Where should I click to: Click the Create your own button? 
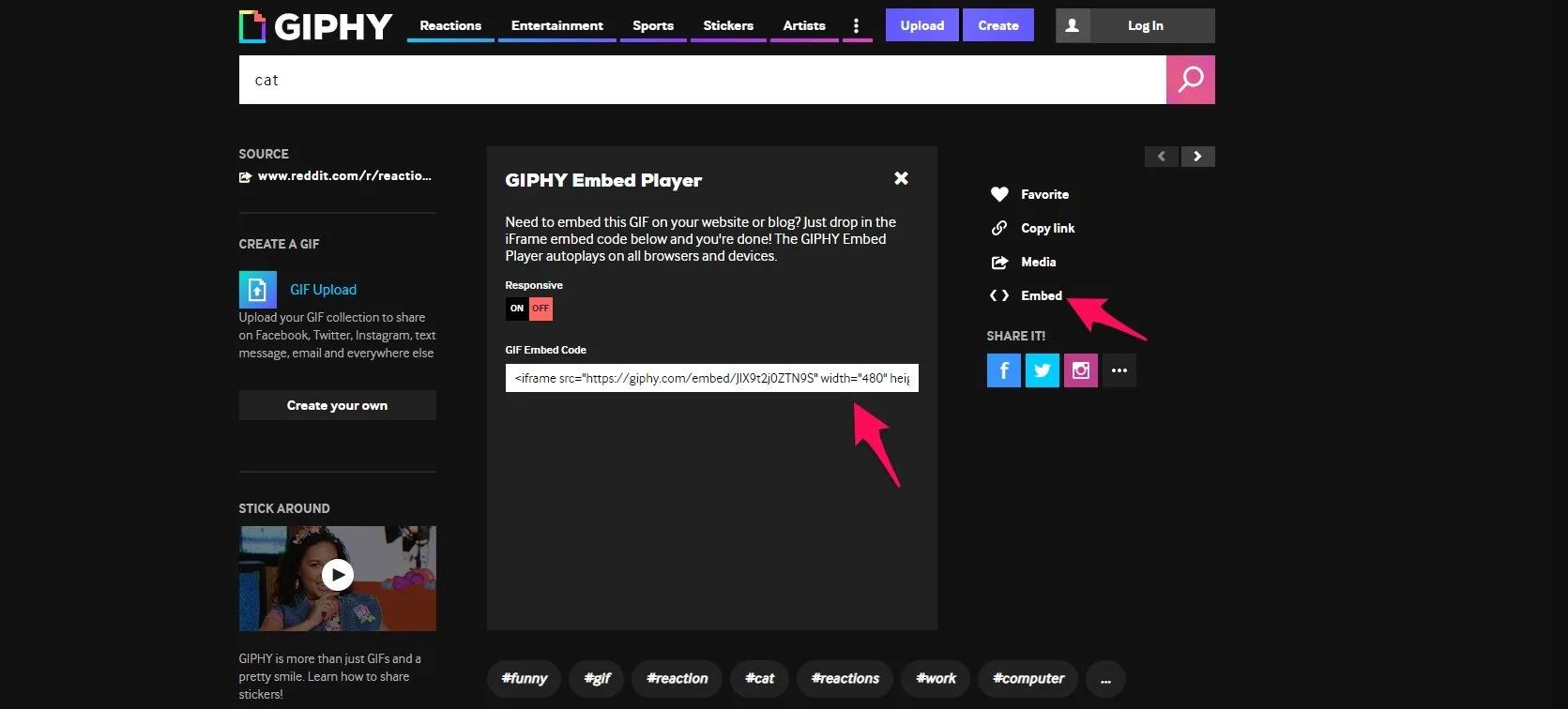337,405
